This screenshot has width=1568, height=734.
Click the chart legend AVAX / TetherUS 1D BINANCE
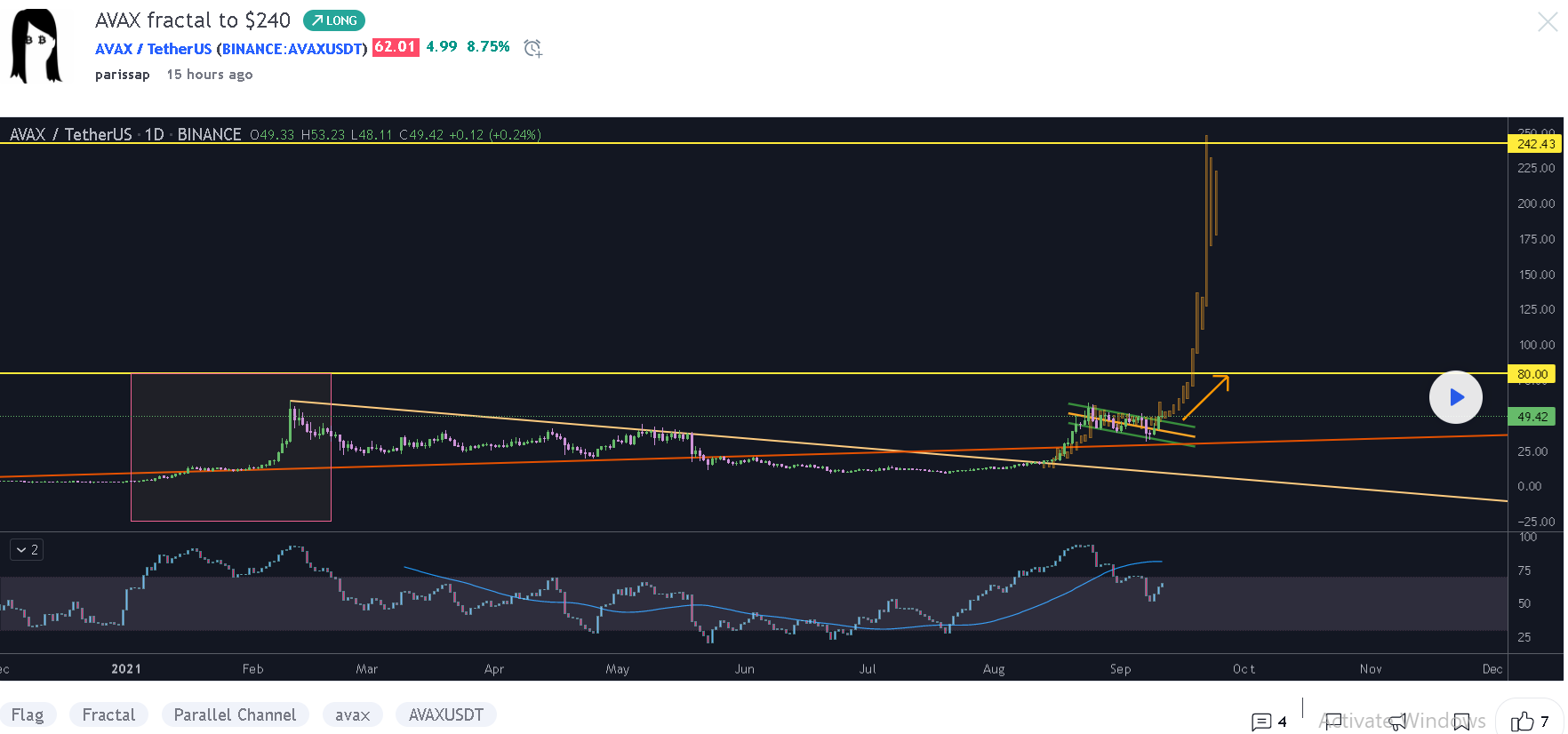[x=125, y=134]
